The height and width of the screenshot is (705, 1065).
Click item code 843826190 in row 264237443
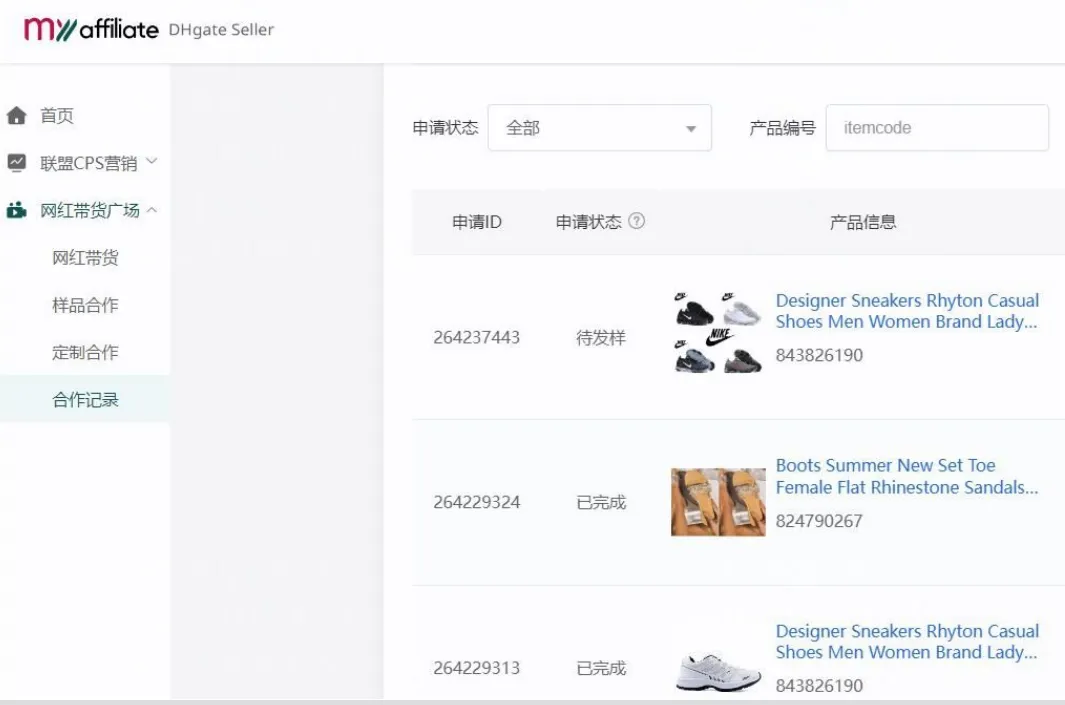coord(819,355)
